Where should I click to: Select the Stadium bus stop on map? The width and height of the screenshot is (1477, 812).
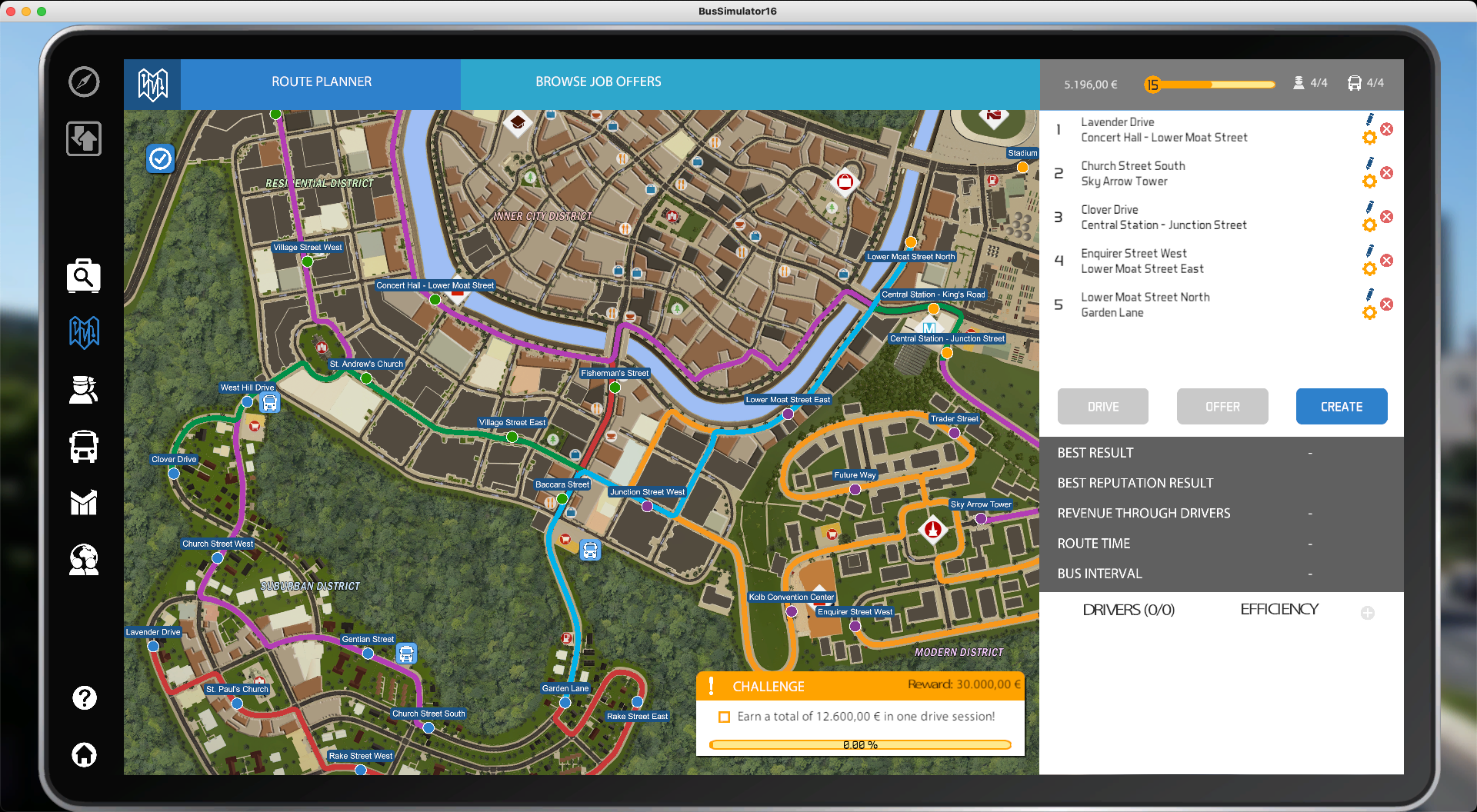tap(1022, 167)
